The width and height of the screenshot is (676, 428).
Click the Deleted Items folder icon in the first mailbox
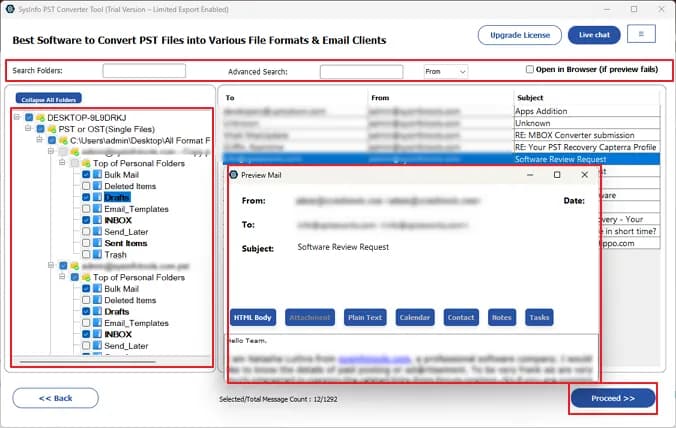97,186
